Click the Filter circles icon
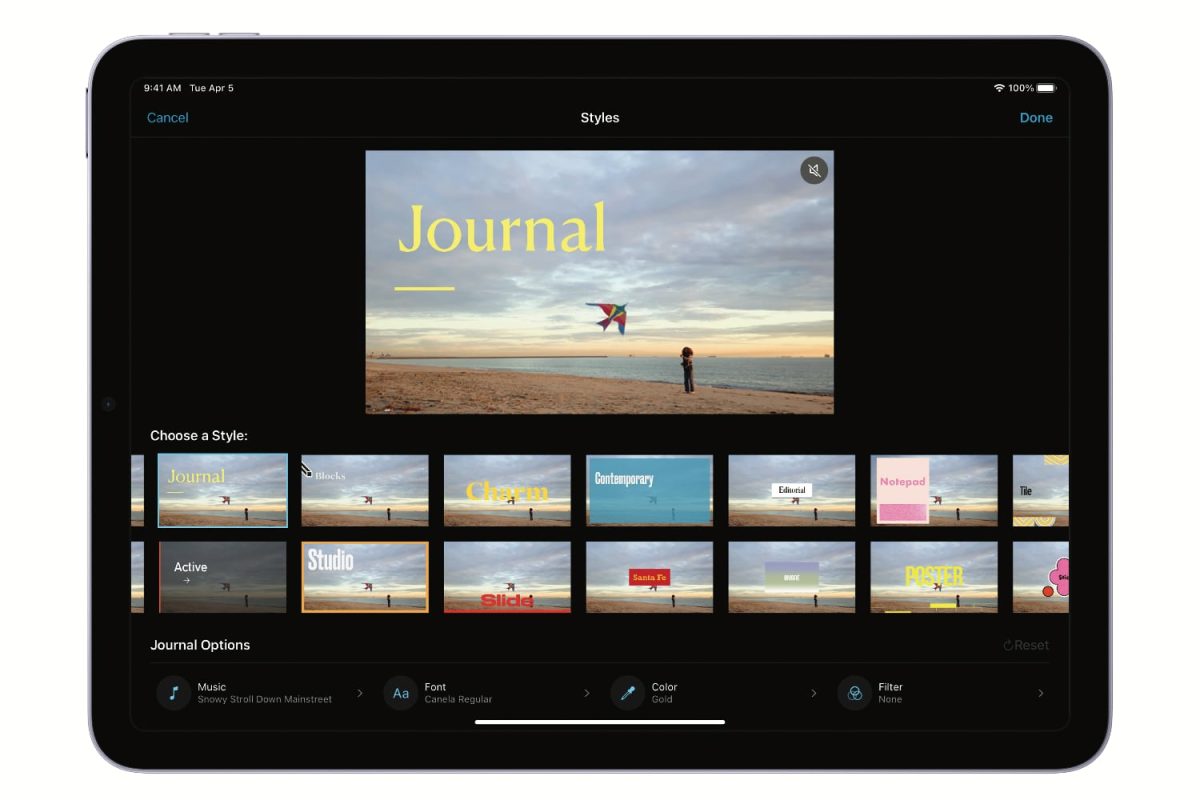Image resolution: width=1200 pixels, height=800 pixels. click(x=854, y=693)
